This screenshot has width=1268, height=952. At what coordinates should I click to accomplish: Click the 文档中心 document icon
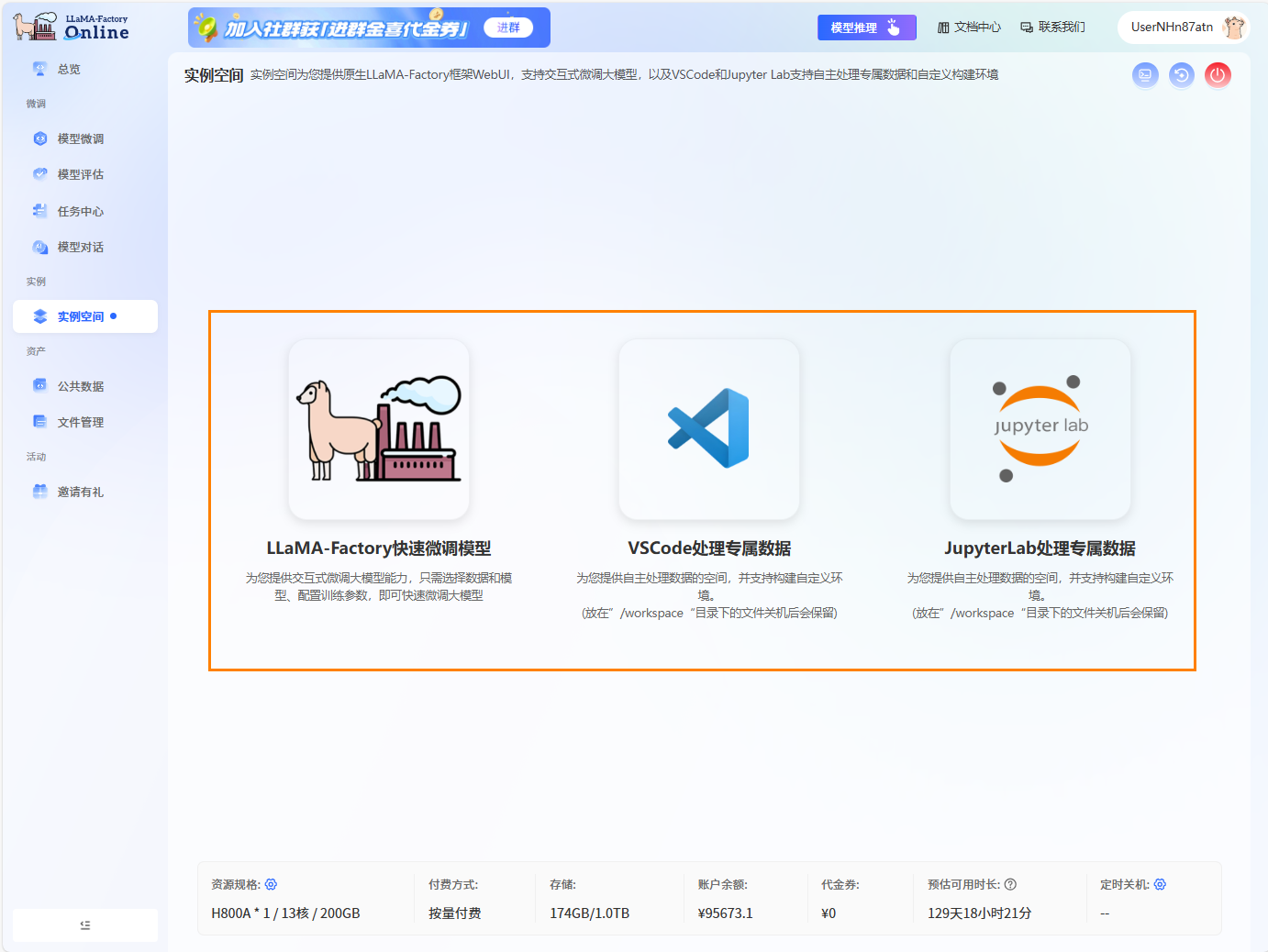(943, 27)
